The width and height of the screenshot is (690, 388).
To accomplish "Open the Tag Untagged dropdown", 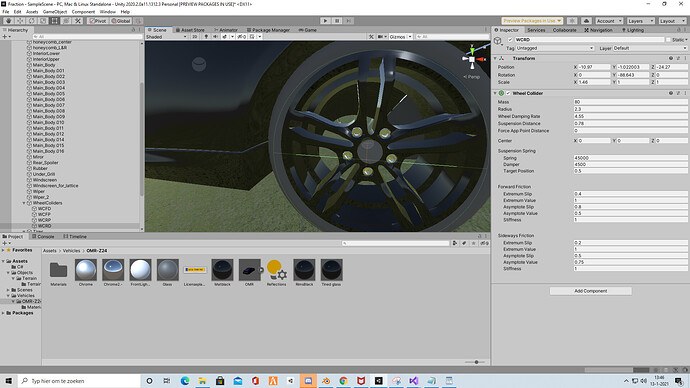I will 554,48.
